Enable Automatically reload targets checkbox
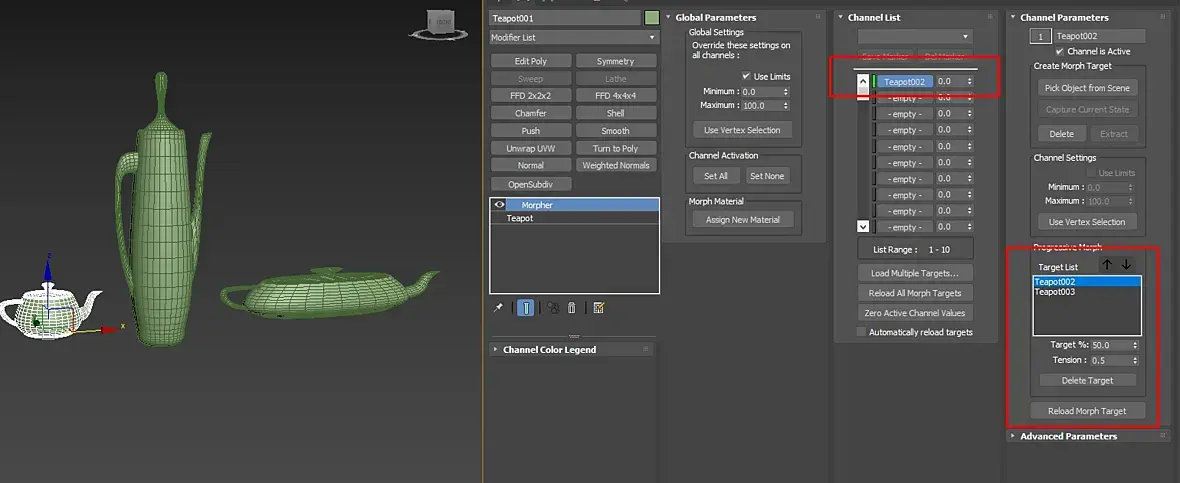 tap(862, 332)
